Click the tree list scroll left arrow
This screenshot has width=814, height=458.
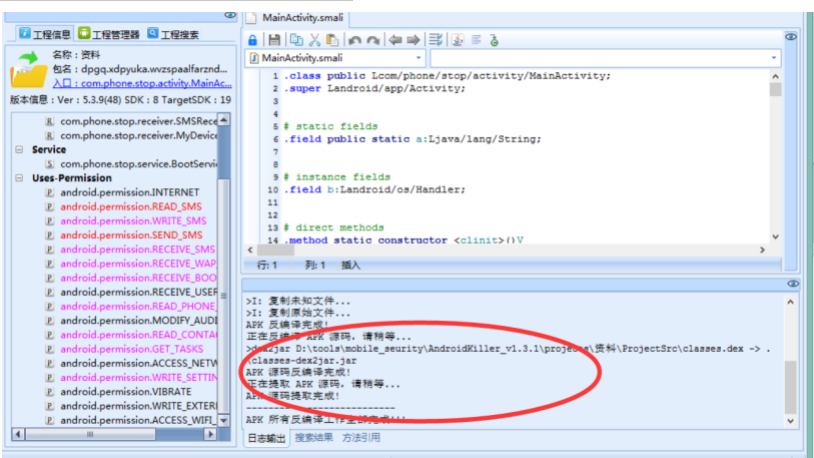18,434
